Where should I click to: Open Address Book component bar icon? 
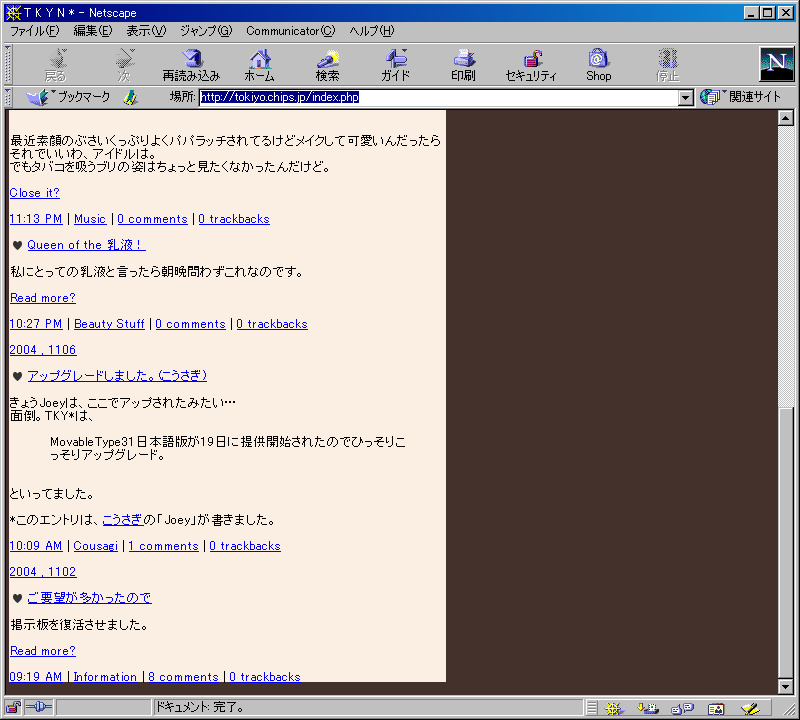point(716,708)
